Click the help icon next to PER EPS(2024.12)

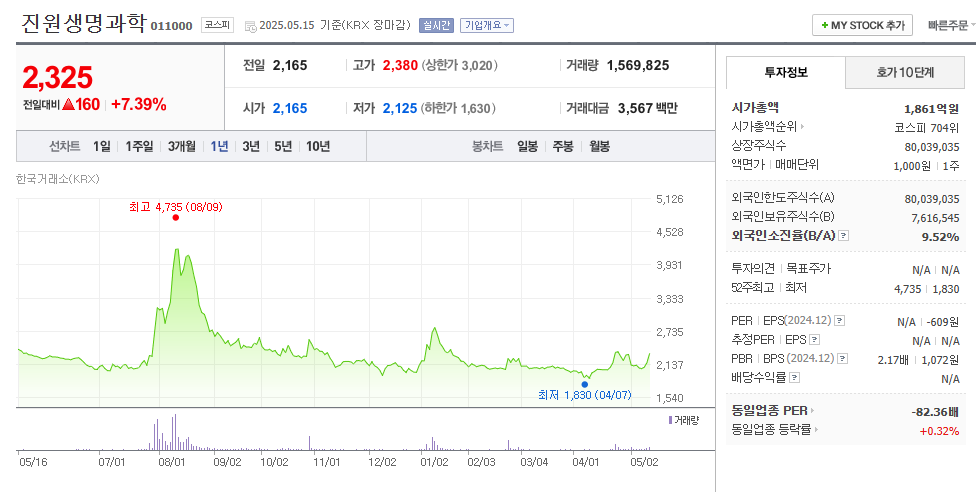click(x=839, y=322)
